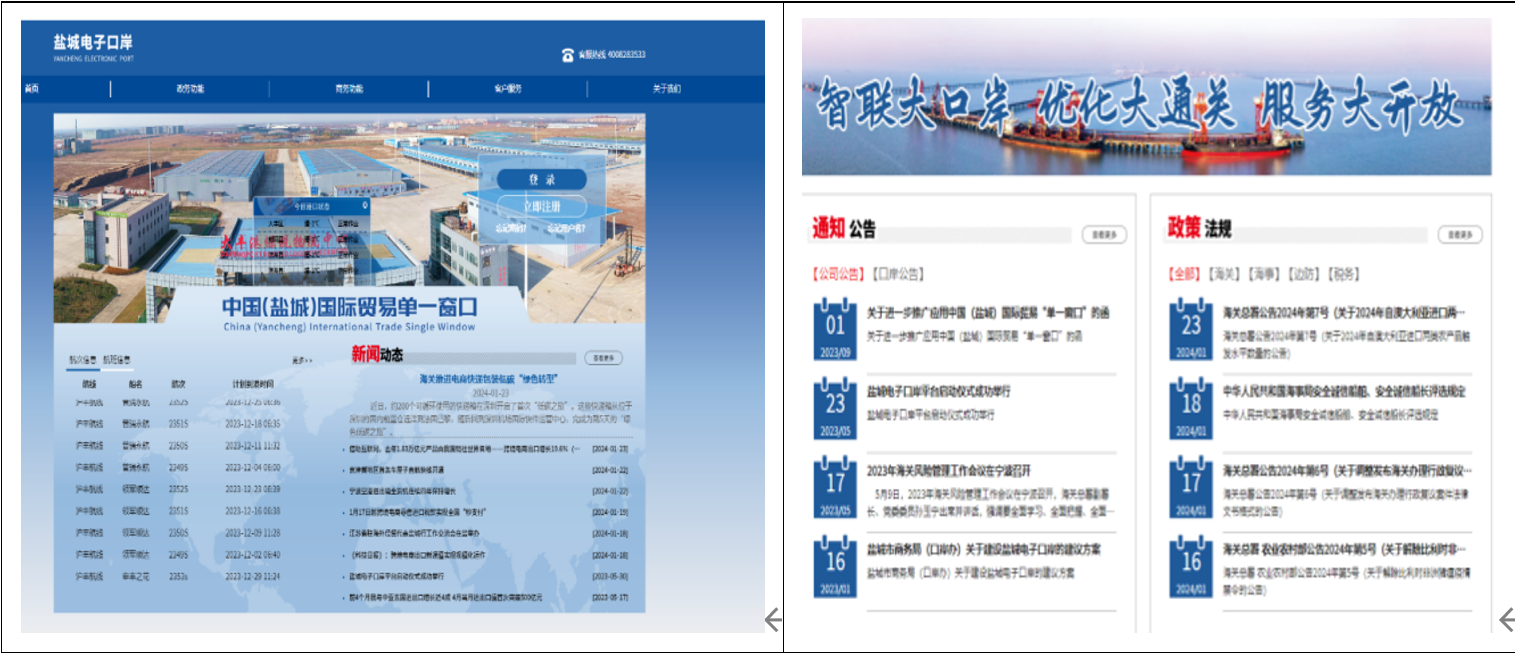Viewport: 1515px width, 653px height.
Task: Click the left-panel back arrow icon
Action: [772, 621]
